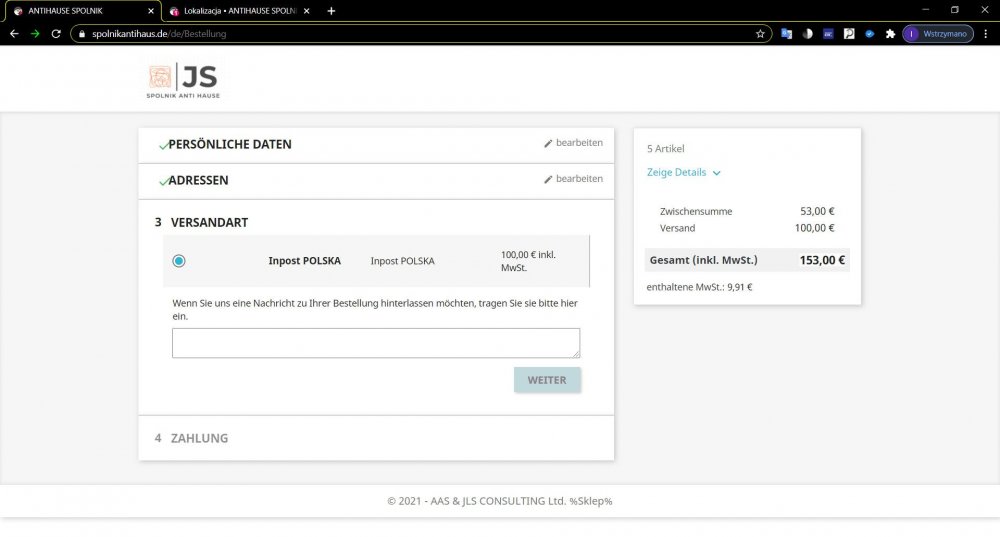
Task: Open the Wstrzymano profile button
Action: [x=938, y=34]
